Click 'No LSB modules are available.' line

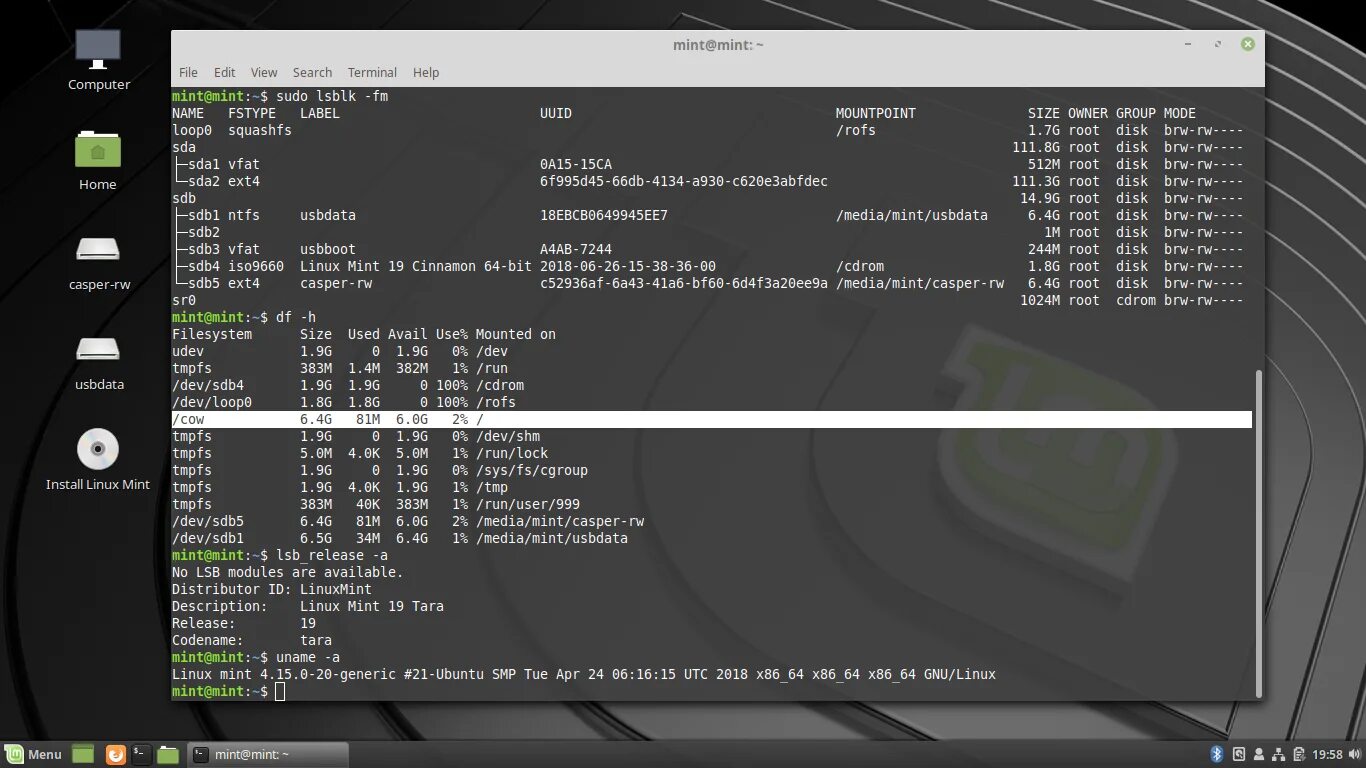(x=288, y=572)
